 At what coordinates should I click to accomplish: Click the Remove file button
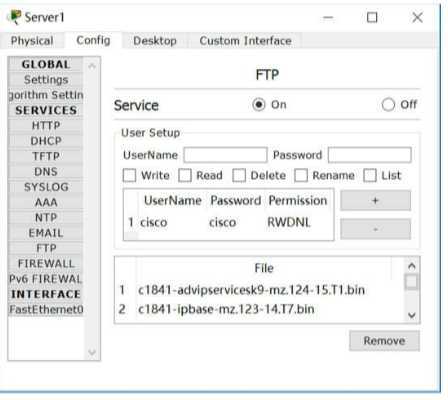384,341
